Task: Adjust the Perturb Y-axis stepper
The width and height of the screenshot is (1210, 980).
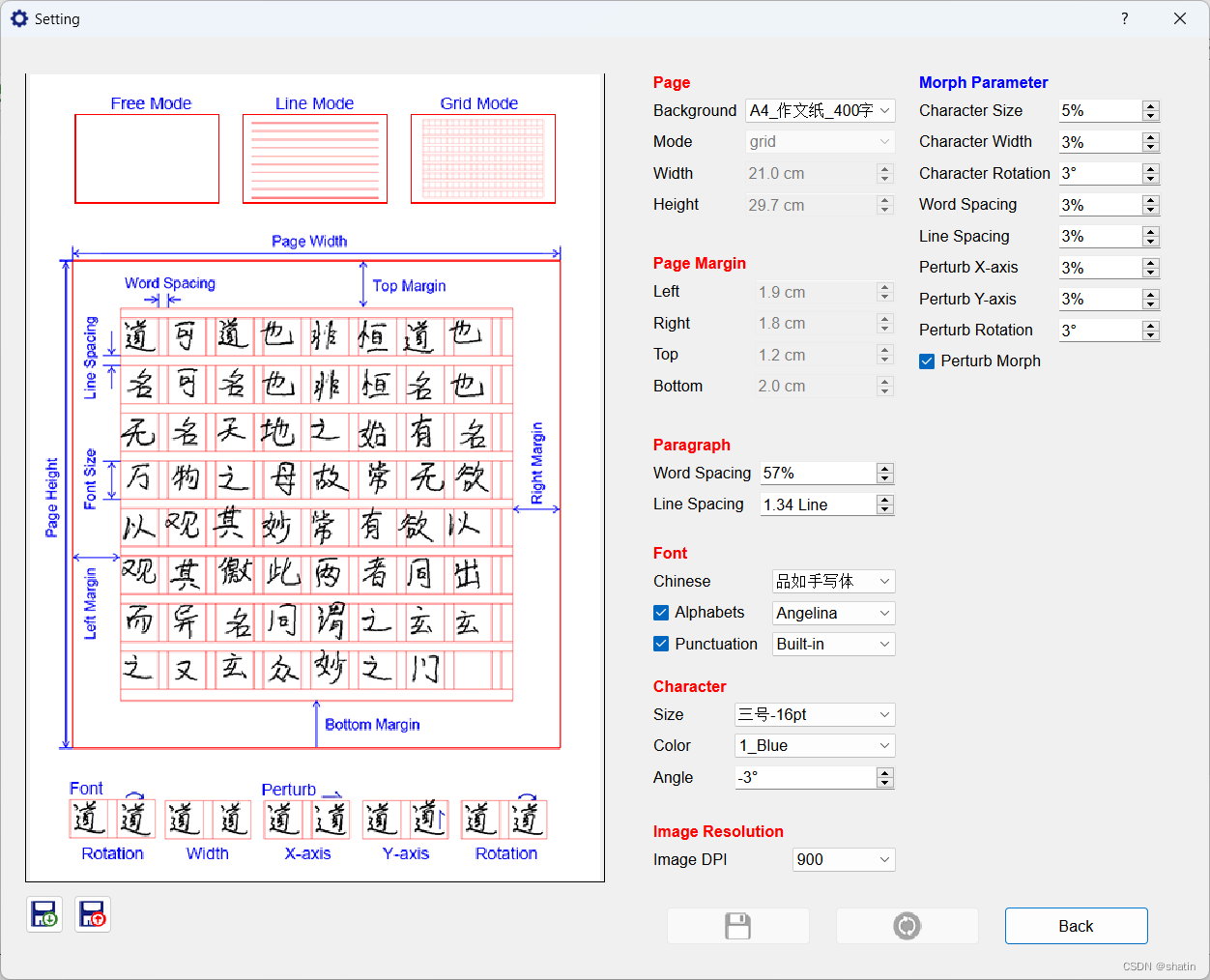Action: tap(1150, 299)
